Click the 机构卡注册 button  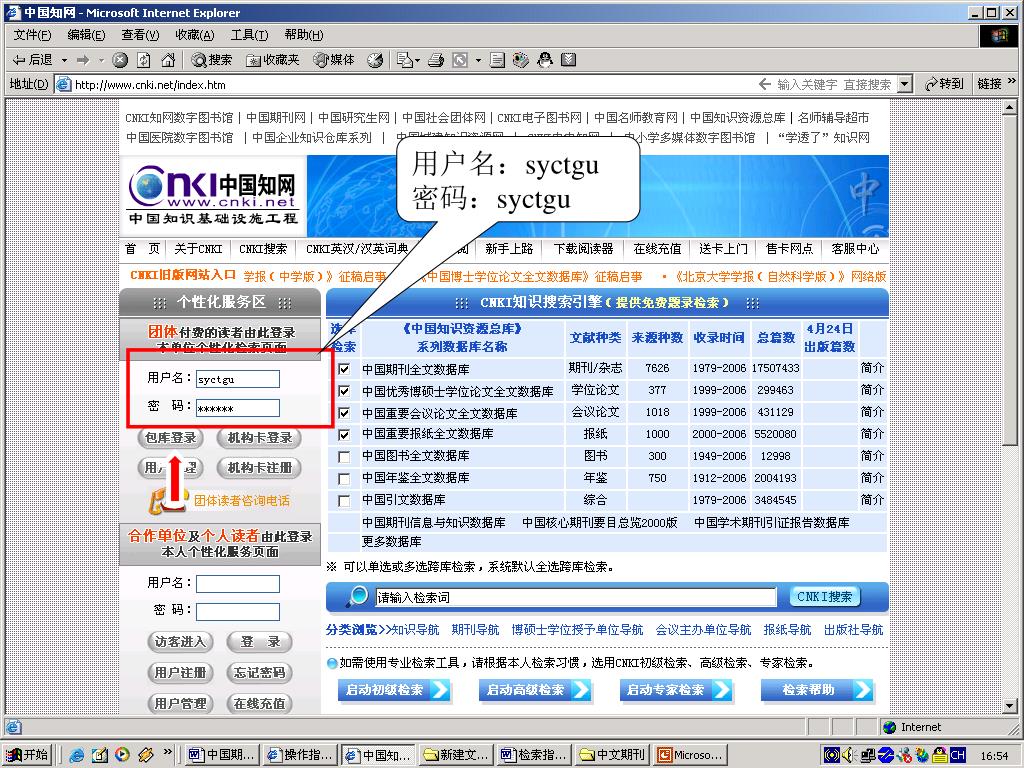pos(259,468)
